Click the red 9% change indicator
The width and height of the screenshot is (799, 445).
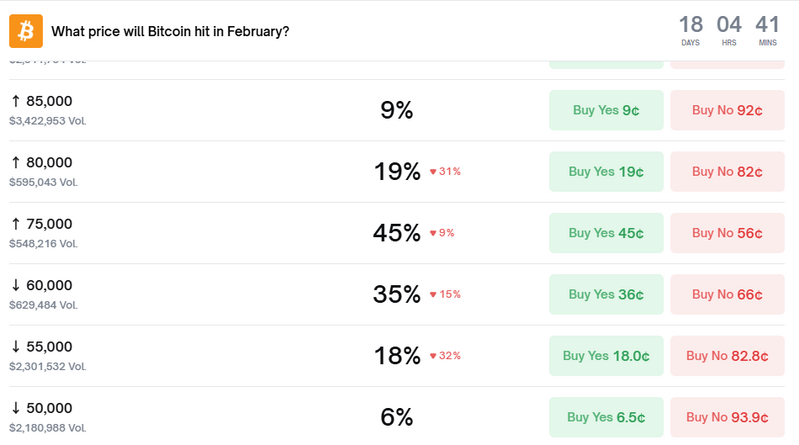click(442, 233)
